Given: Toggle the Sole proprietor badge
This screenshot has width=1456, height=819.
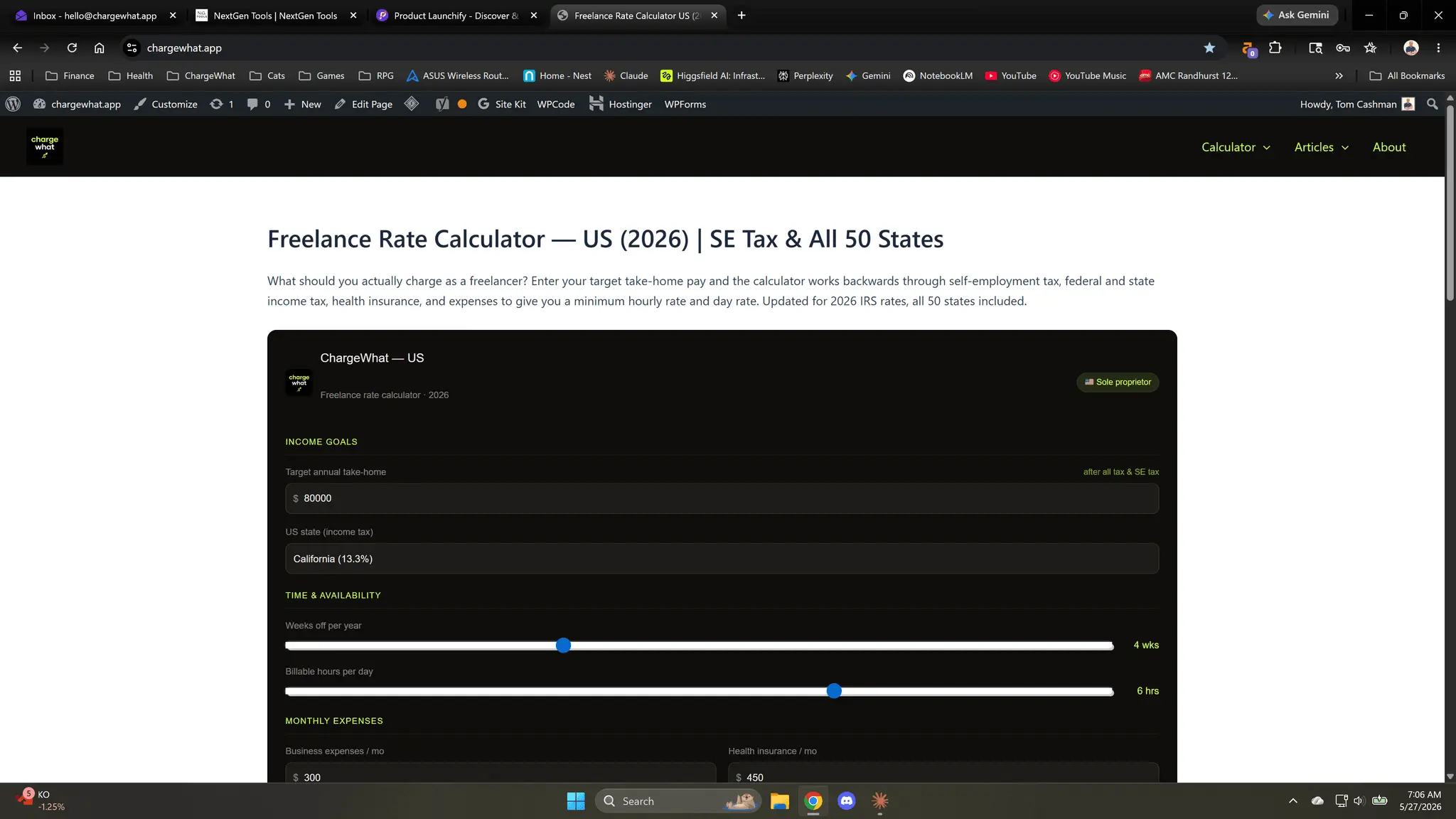Looking at the screenshot, I should click(x=1118, y=382).
